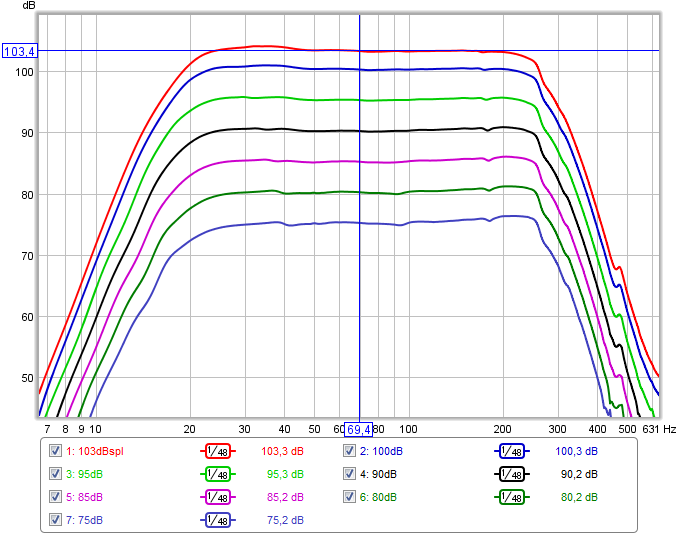Click the 90,2 dB readout value
Viewport: 678px width, 534px height.
coord(579,474)
